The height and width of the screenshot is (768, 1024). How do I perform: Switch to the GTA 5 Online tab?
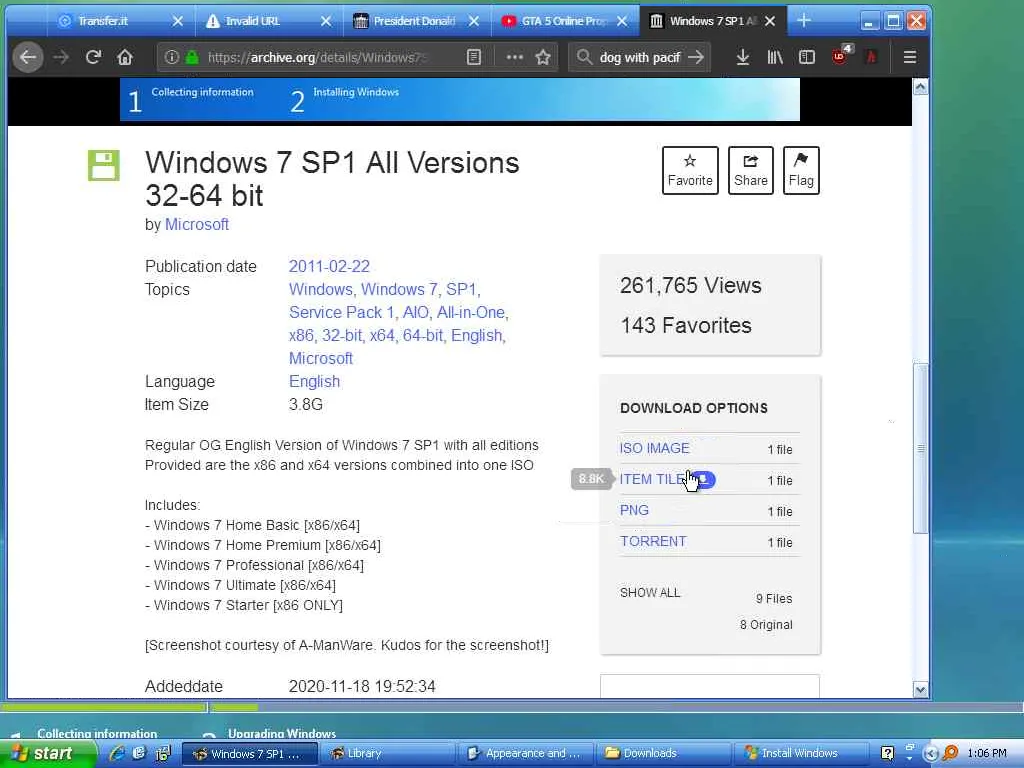tap(563, 22)
